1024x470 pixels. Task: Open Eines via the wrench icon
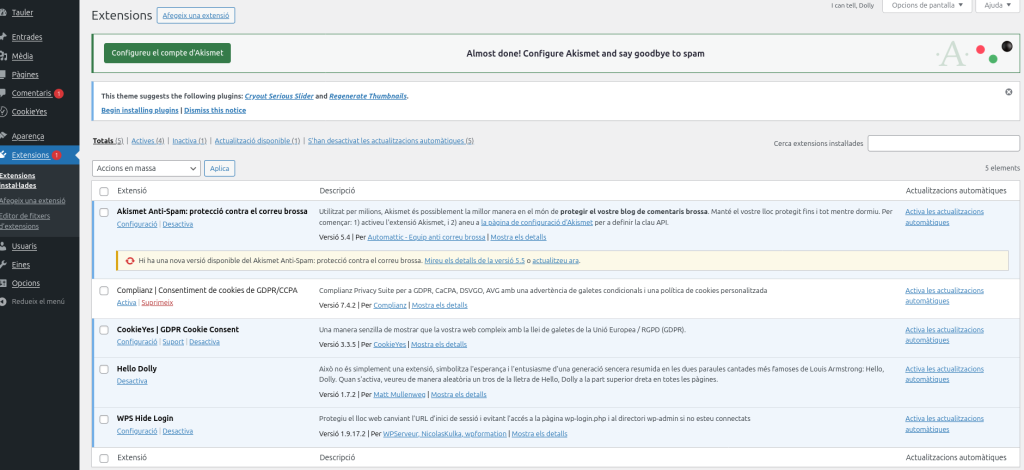pos(5,264)
